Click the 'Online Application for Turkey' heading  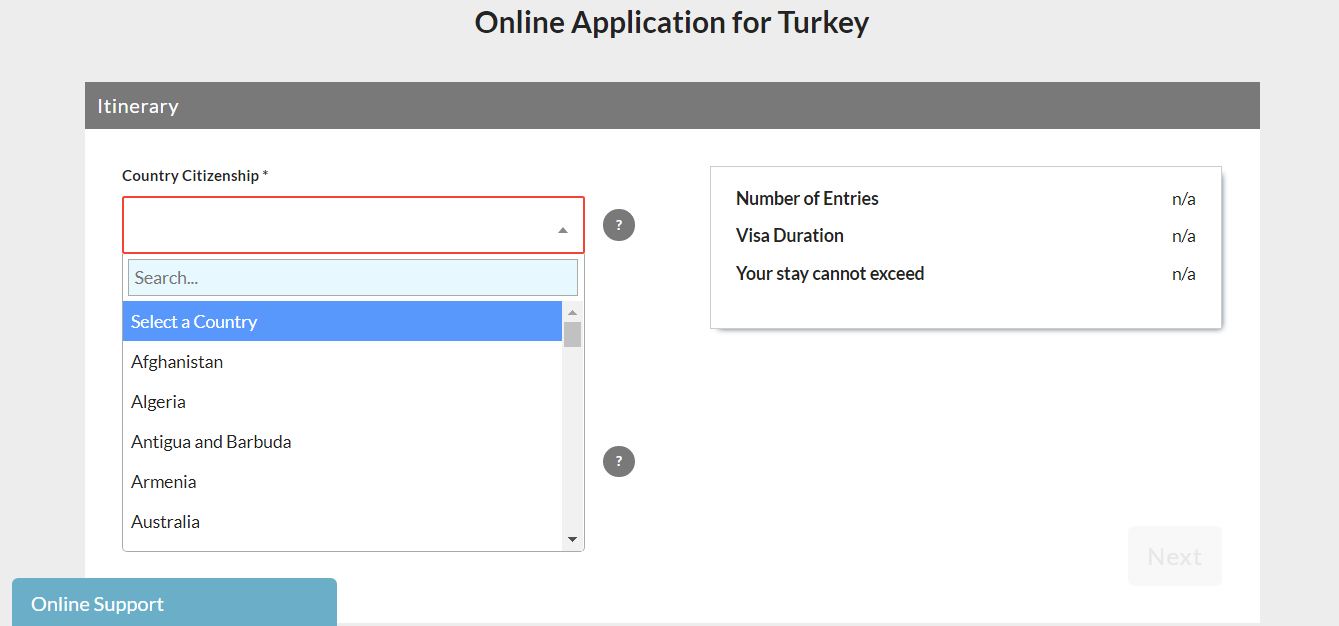click(672, 22)
